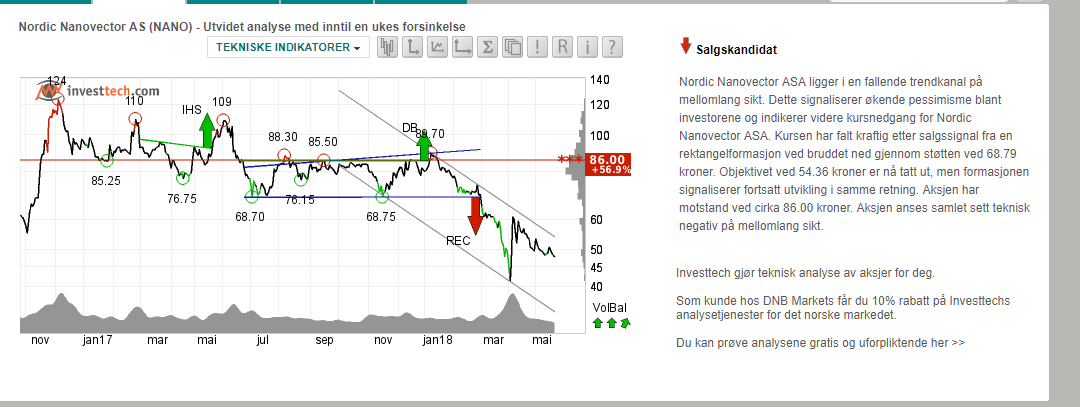Viewport: 1080px width, 407px height.
Task: Click the VolBal green arrows indicator
Action: tap(611, 322)
